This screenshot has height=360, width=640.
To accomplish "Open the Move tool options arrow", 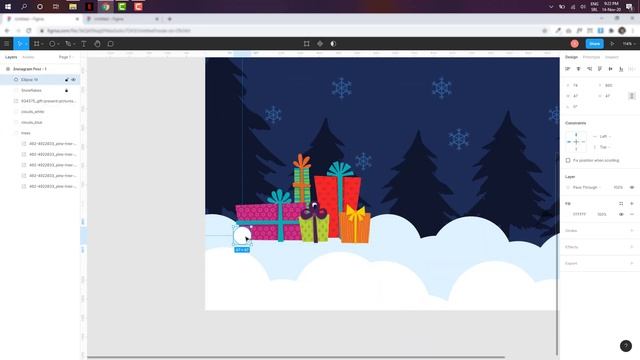I will click(26, 44).
